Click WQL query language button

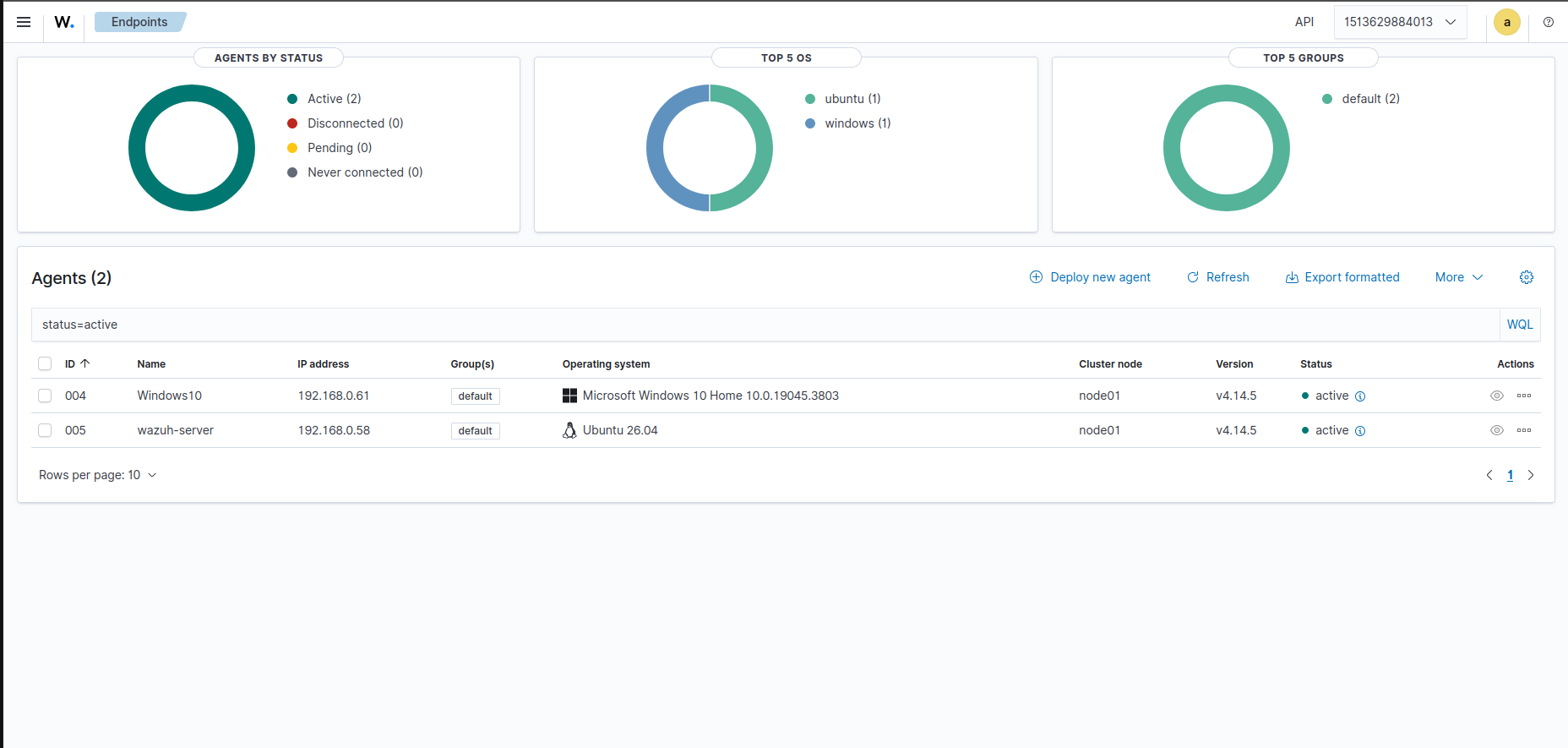pyautogui.click(x=1520, y=325)
